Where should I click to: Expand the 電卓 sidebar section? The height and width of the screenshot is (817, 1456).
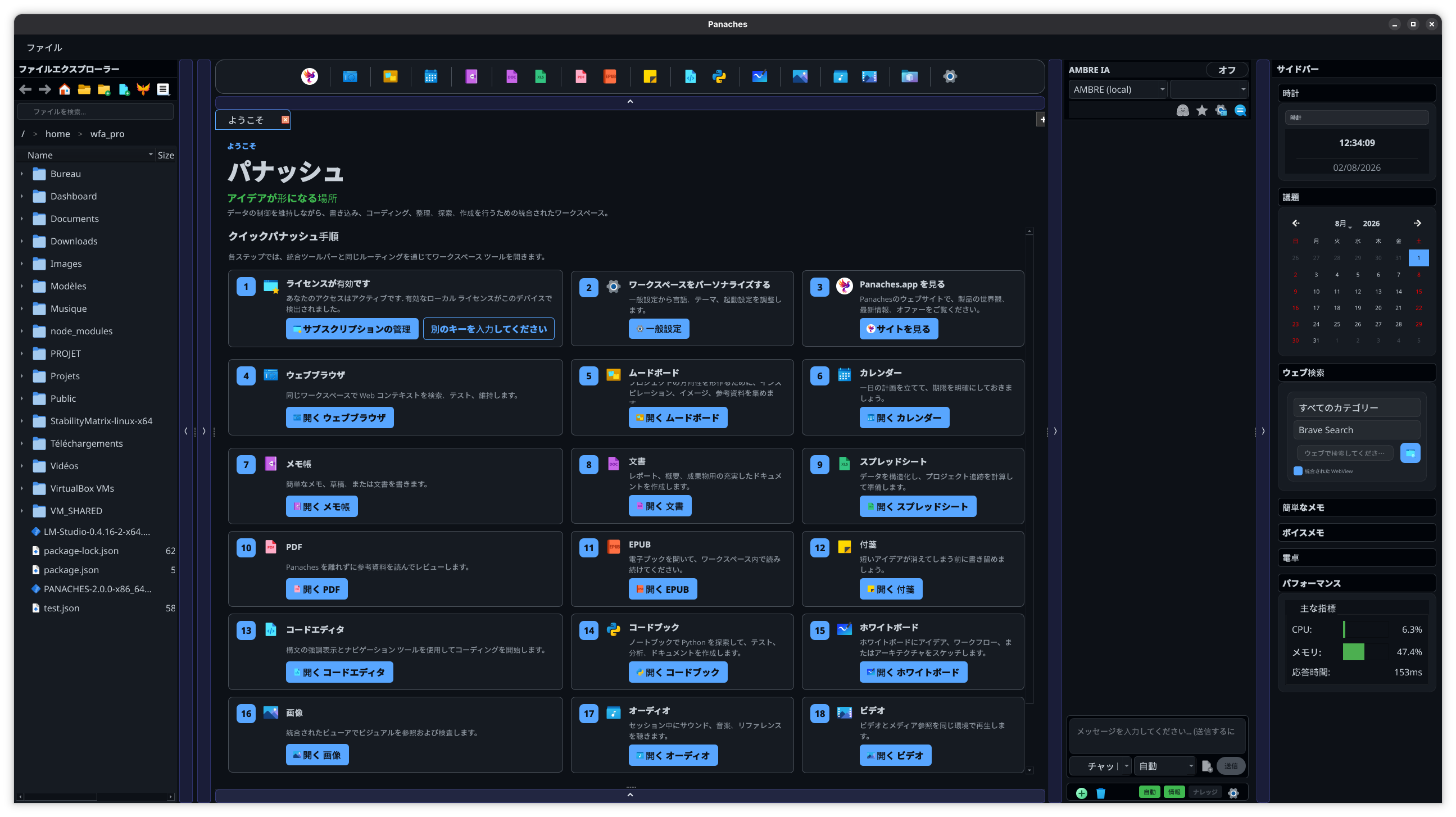click(1356, 557)
